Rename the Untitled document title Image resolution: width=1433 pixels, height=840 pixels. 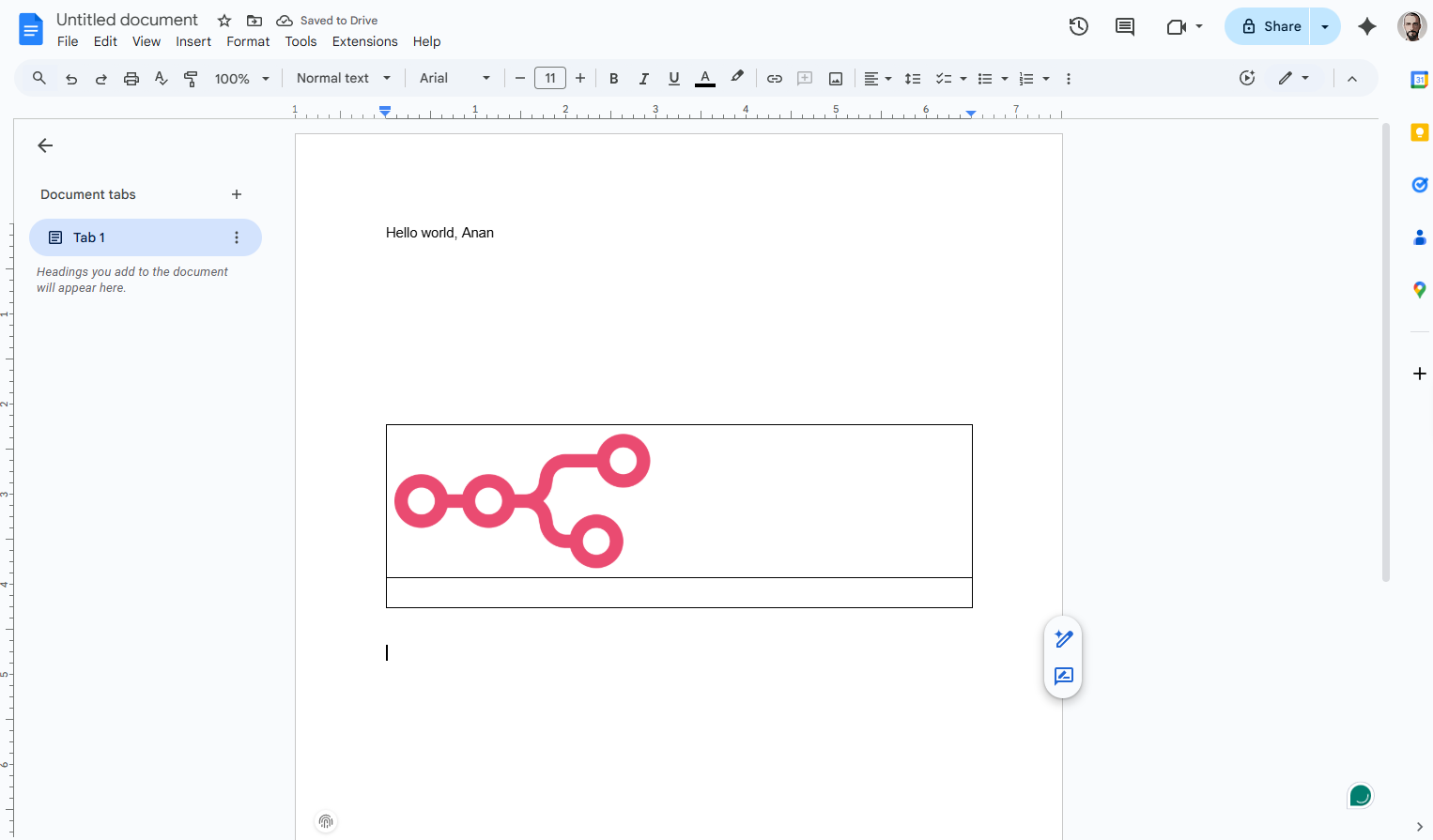point(127,20)
